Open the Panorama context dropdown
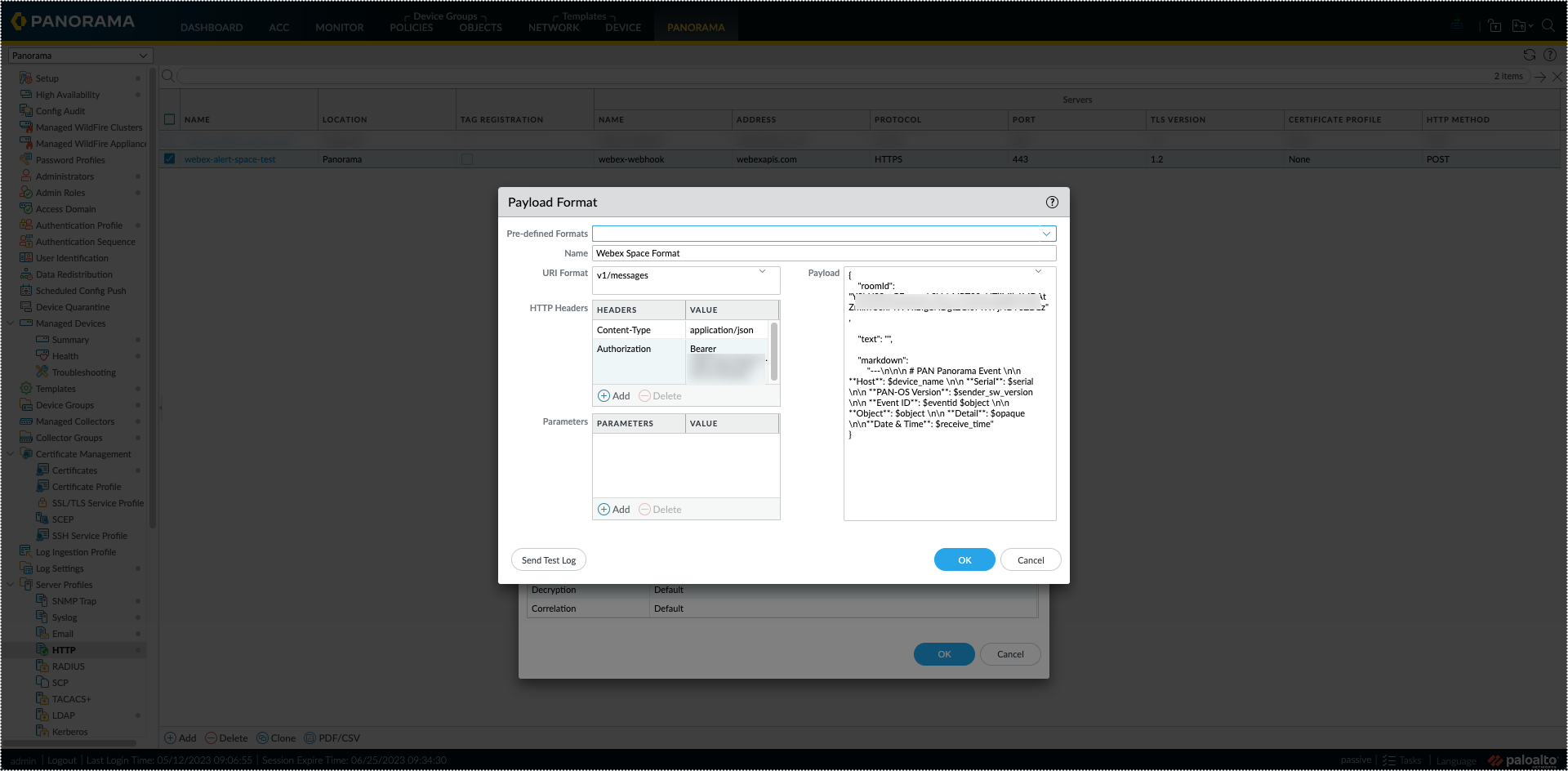Screen dimensions: 1568x771 [80, 56]
